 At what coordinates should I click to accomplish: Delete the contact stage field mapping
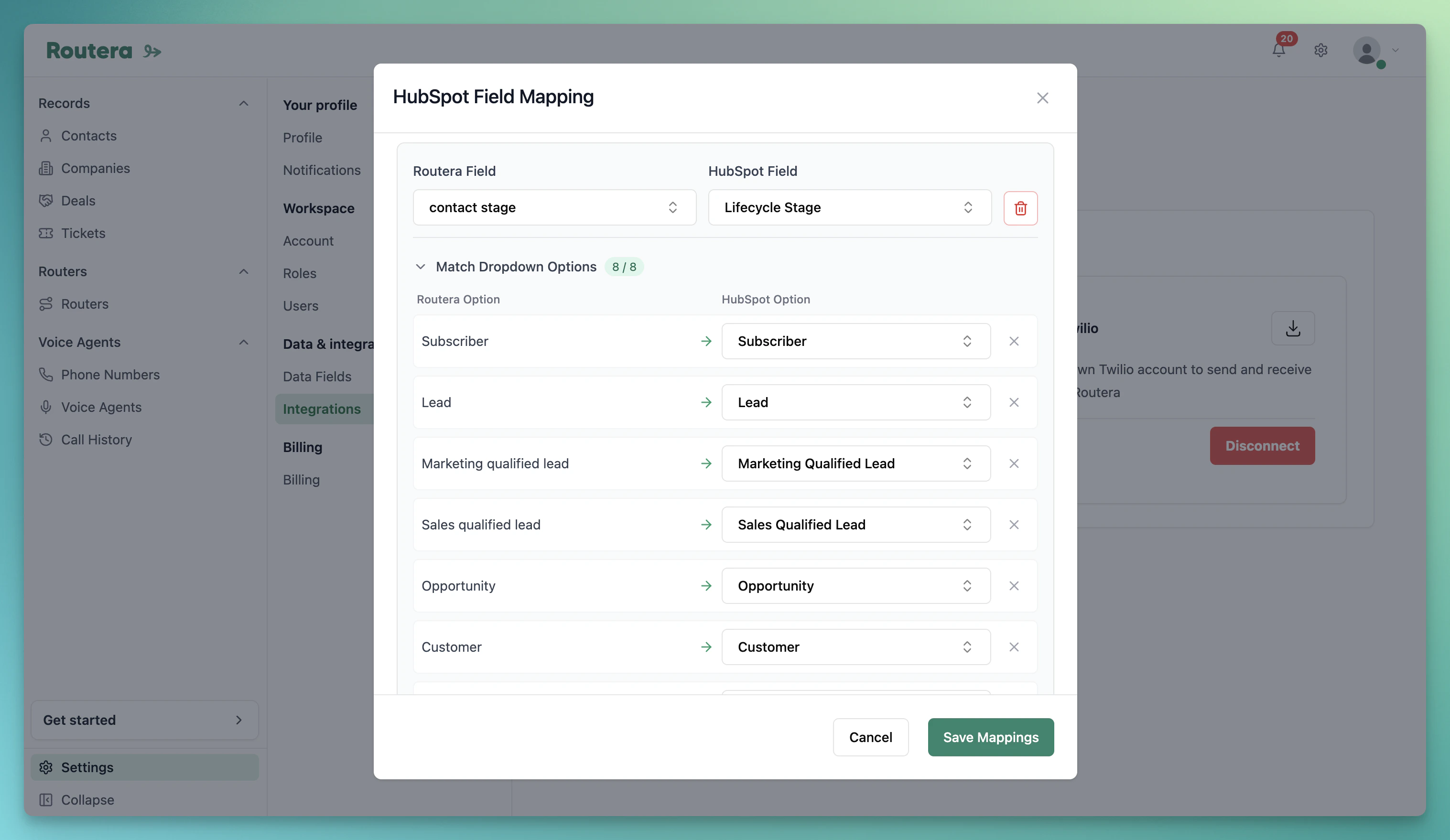click(1020, 208)
